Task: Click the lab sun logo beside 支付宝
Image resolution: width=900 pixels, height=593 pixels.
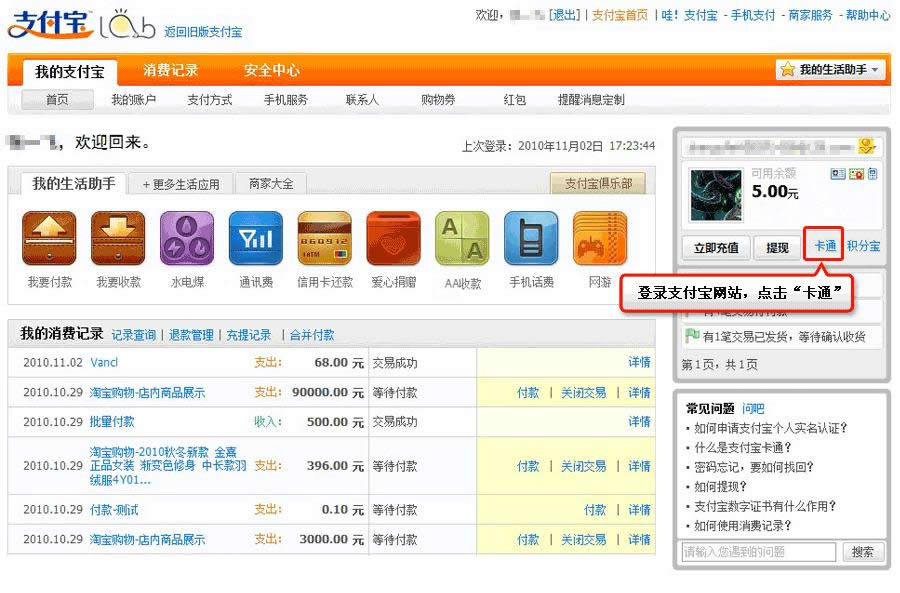Action: pos(127,25)
